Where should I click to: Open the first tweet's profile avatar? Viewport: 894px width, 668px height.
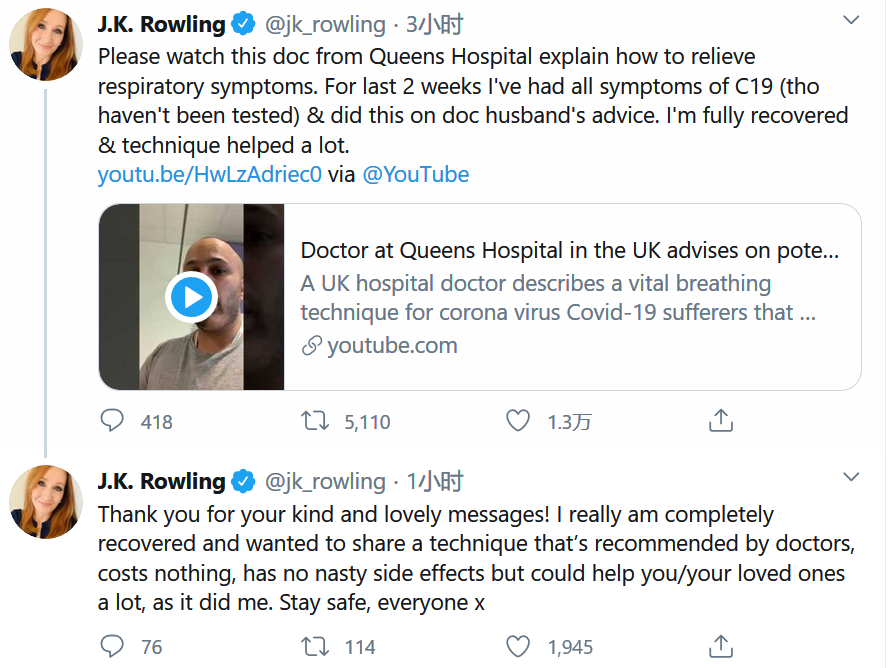[46, 46]
